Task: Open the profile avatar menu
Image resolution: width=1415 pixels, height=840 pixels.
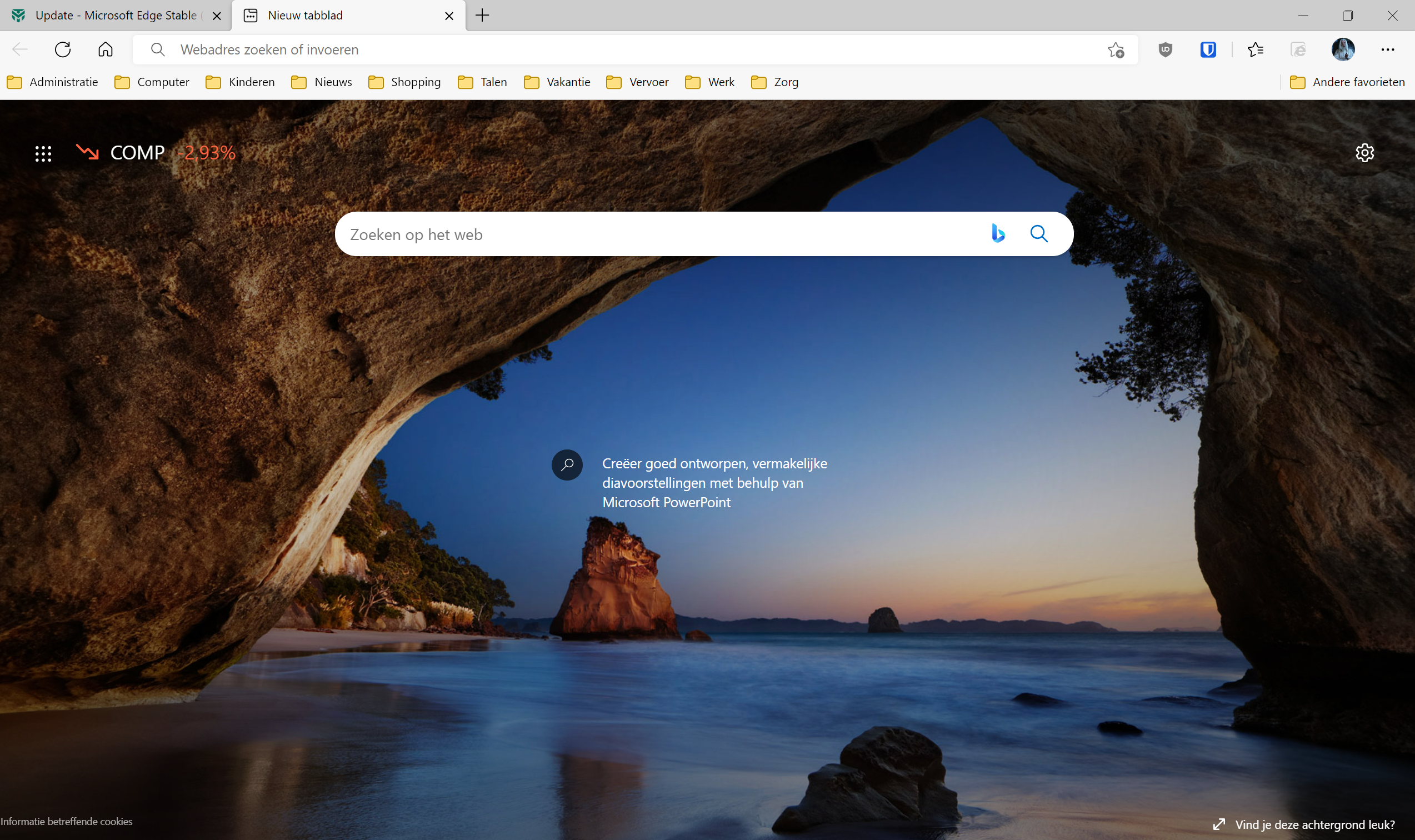Action: coord(1343,50)
